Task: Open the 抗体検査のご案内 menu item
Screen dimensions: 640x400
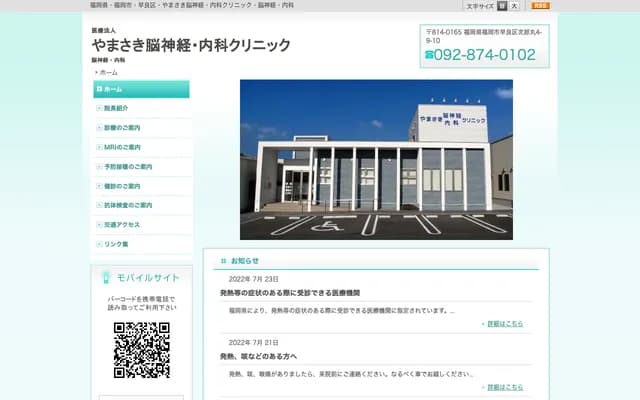Action: tap(128, 205)
